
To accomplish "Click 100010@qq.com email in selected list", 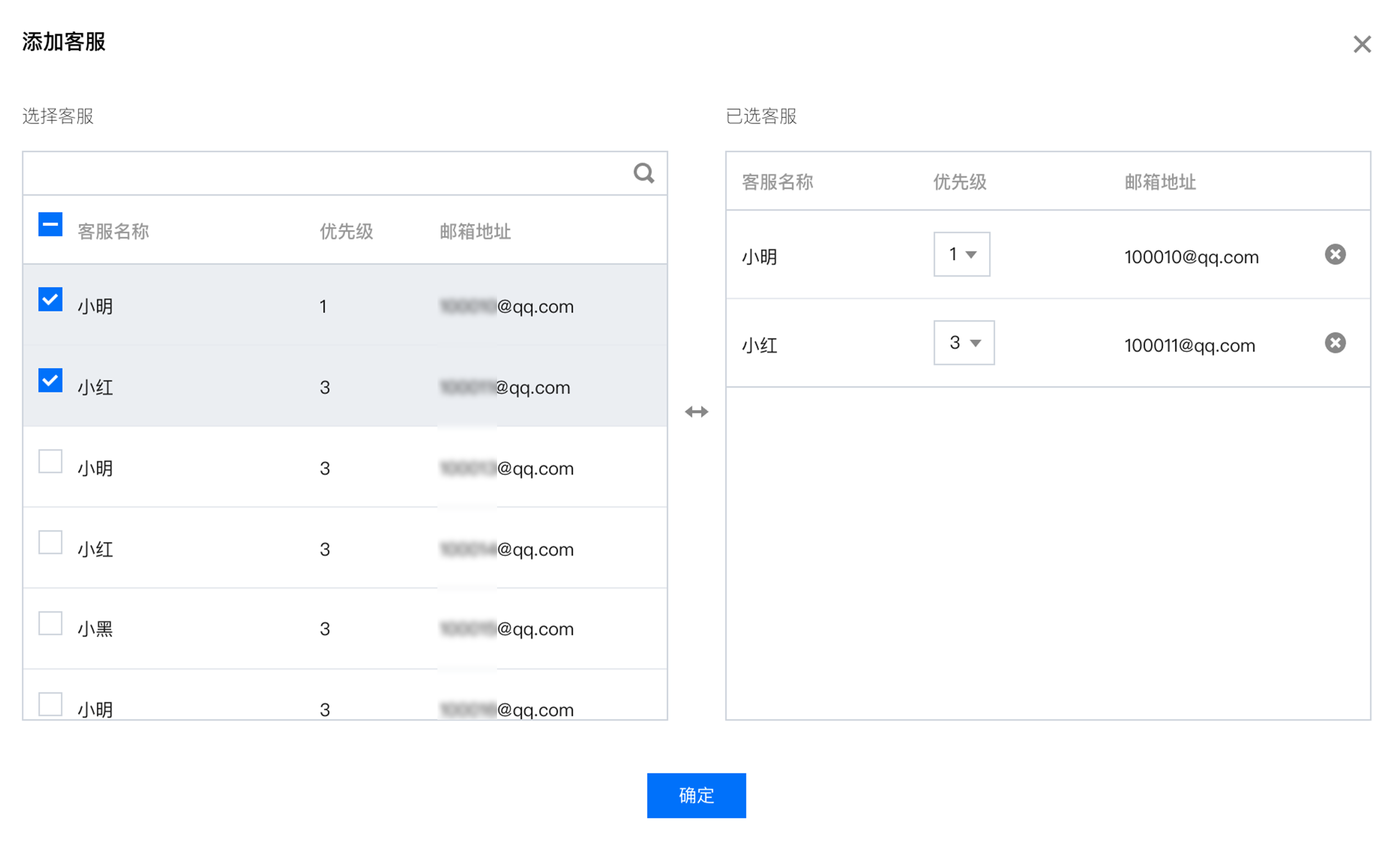I will tap(1191, 257).
